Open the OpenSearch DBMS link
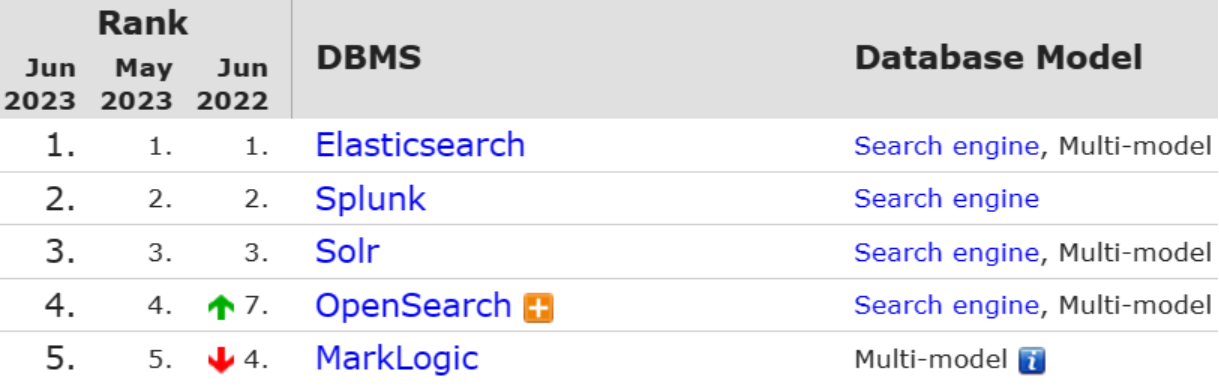The width and height of the screenshot is (1219, 387). [414, 305]
